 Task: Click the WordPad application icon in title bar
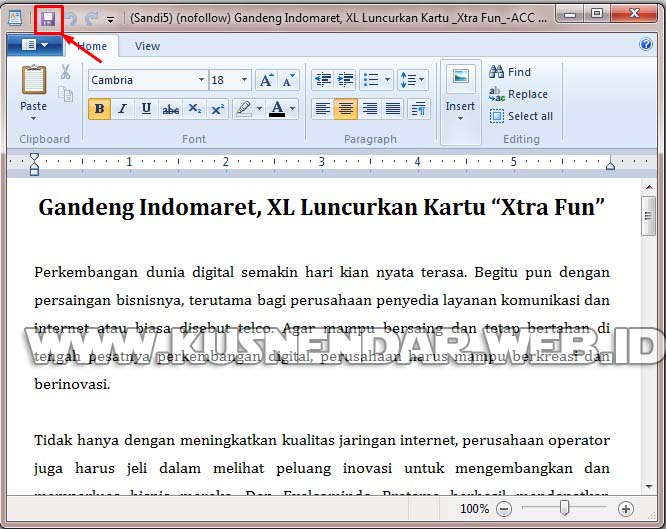[15, 18]
